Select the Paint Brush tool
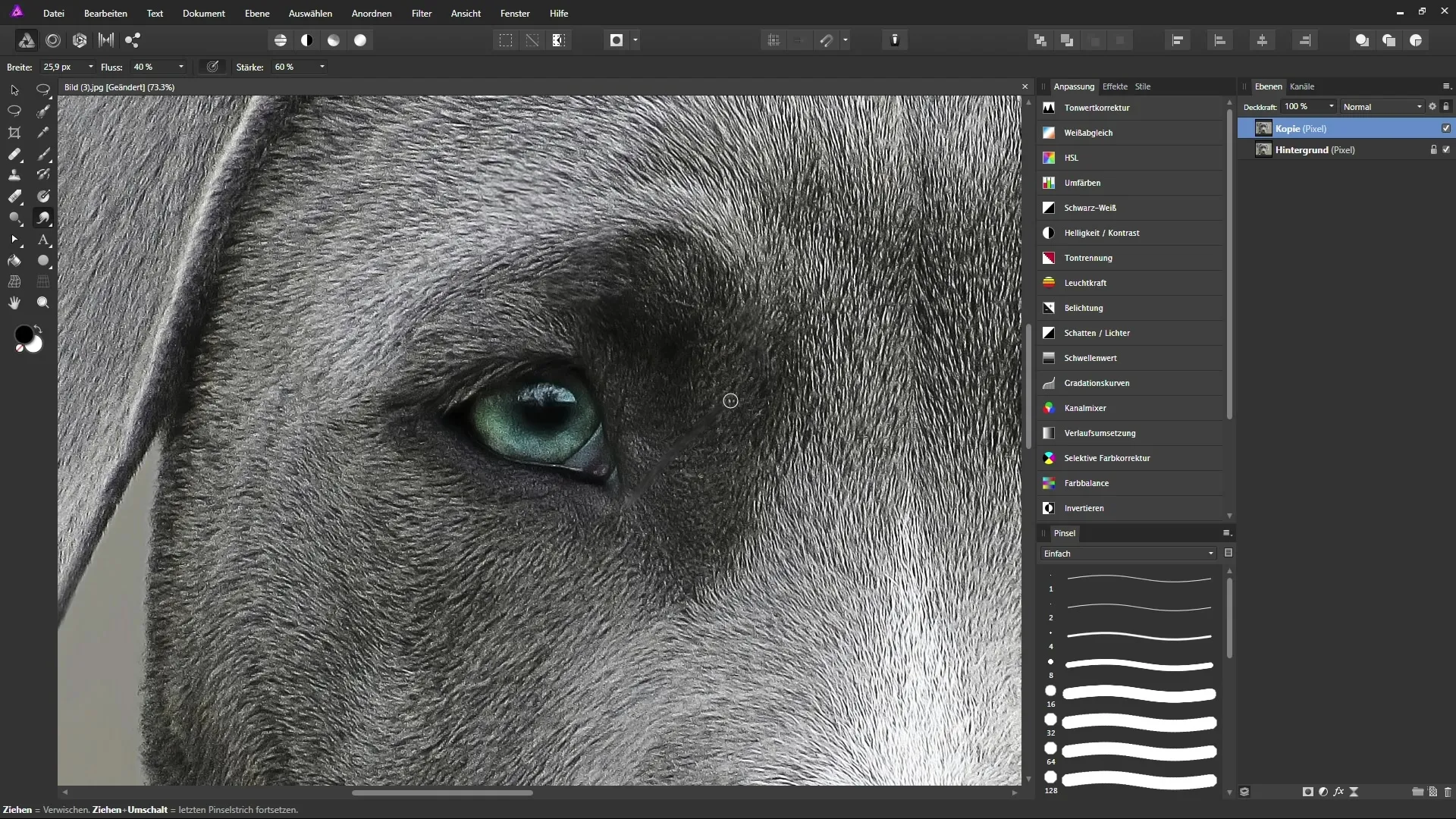The height and width of the screenshot is (819, 1456). click(x=43, y=154)
